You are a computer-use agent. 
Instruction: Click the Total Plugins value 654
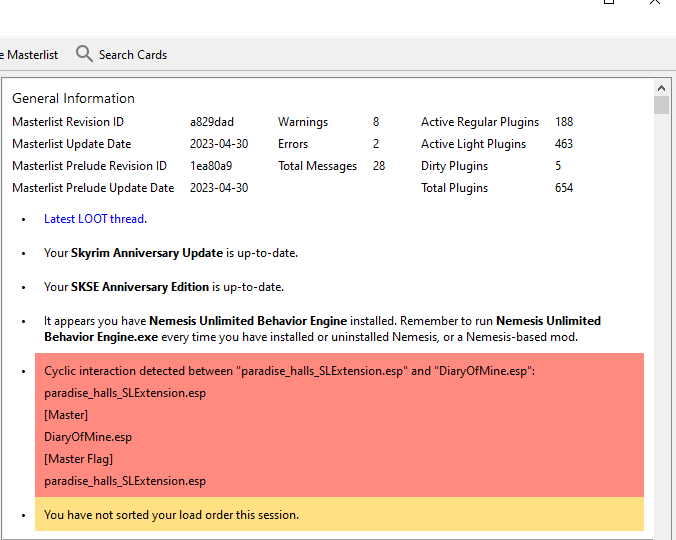(564, 188)
